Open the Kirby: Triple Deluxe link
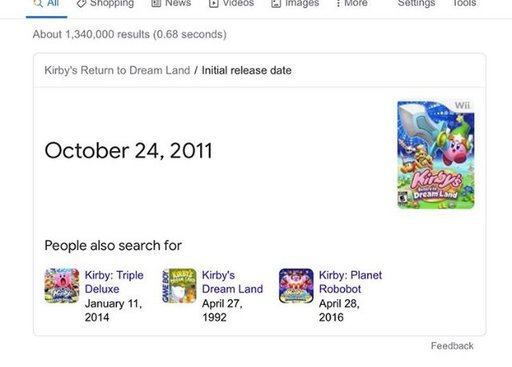The height and width of the screenshot is (367, 512). pos(114,282)
